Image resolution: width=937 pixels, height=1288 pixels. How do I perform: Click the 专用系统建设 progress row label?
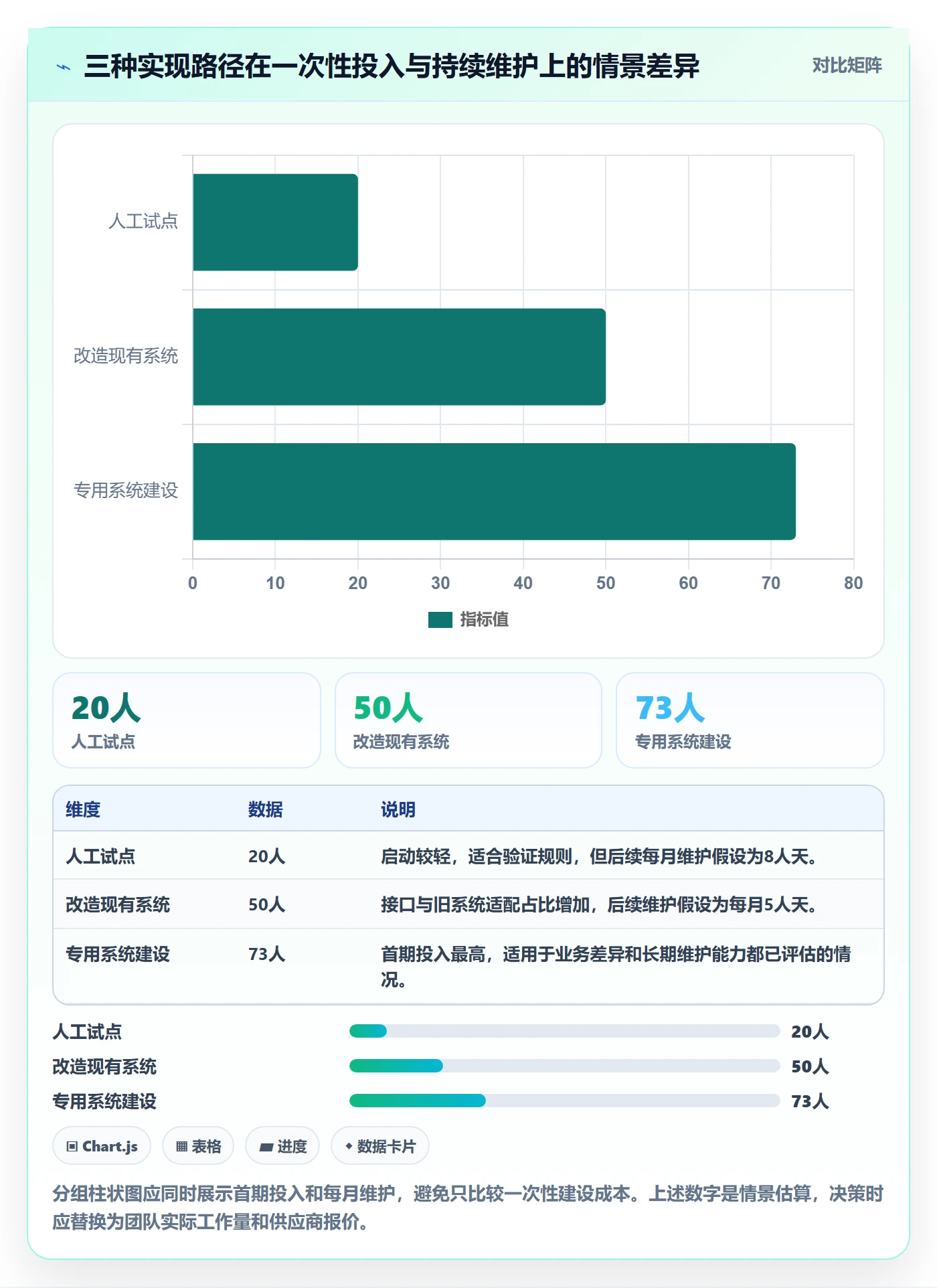(x=105, y=1101)
